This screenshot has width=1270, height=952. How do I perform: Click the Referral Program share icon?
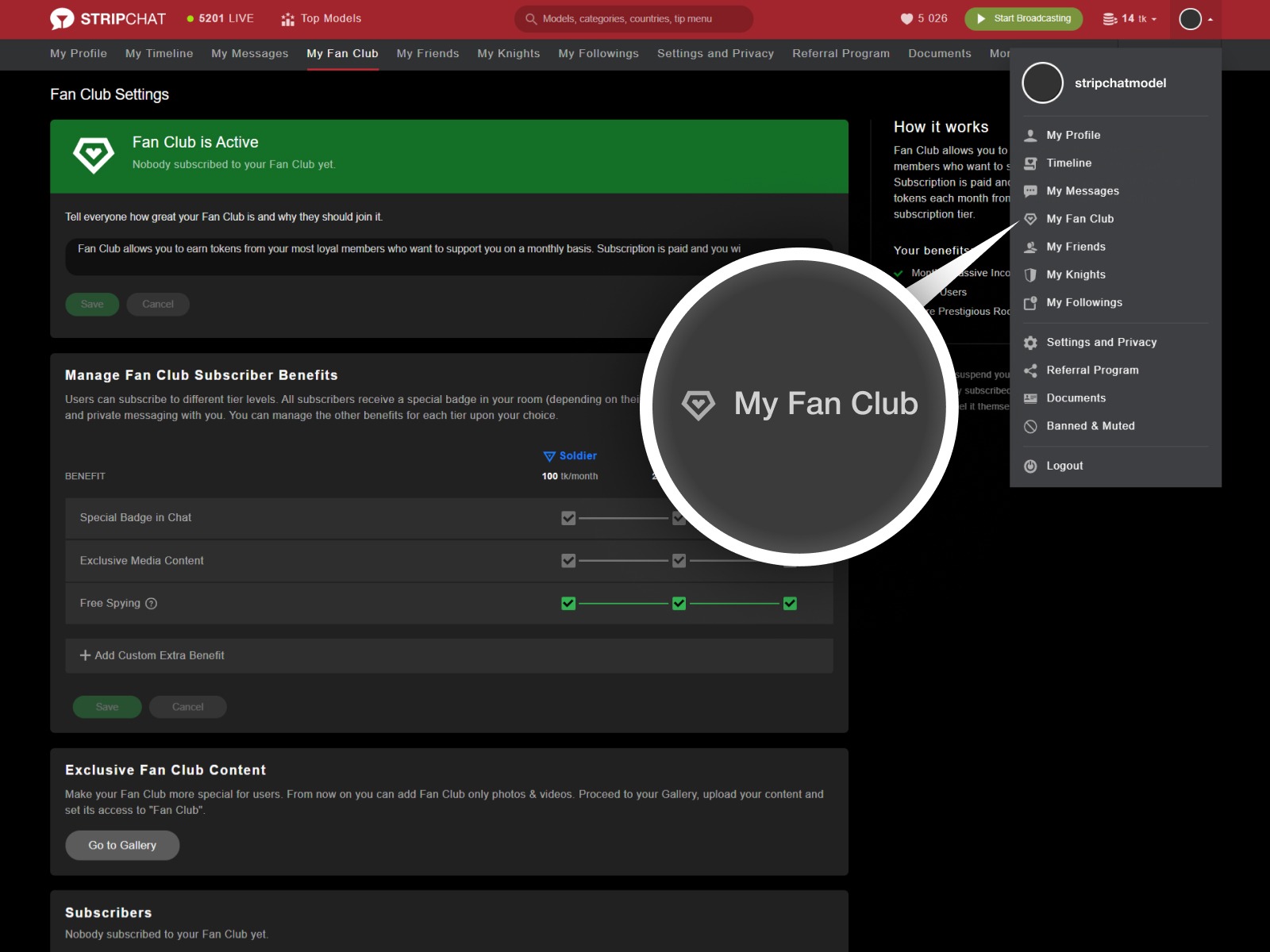click(1030, 370)
